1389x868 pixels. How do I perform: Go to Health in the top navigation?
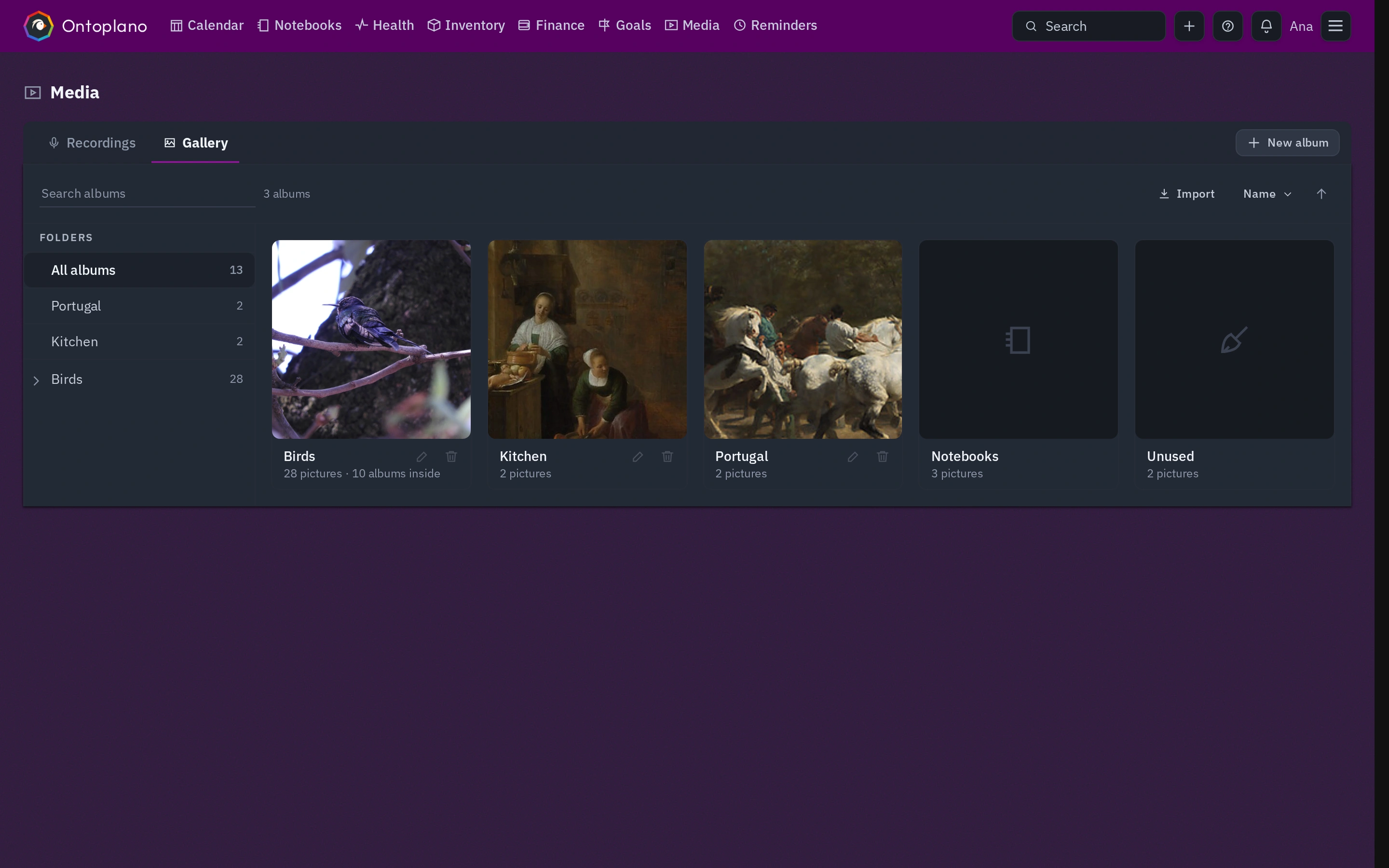[x=384, y=26]
